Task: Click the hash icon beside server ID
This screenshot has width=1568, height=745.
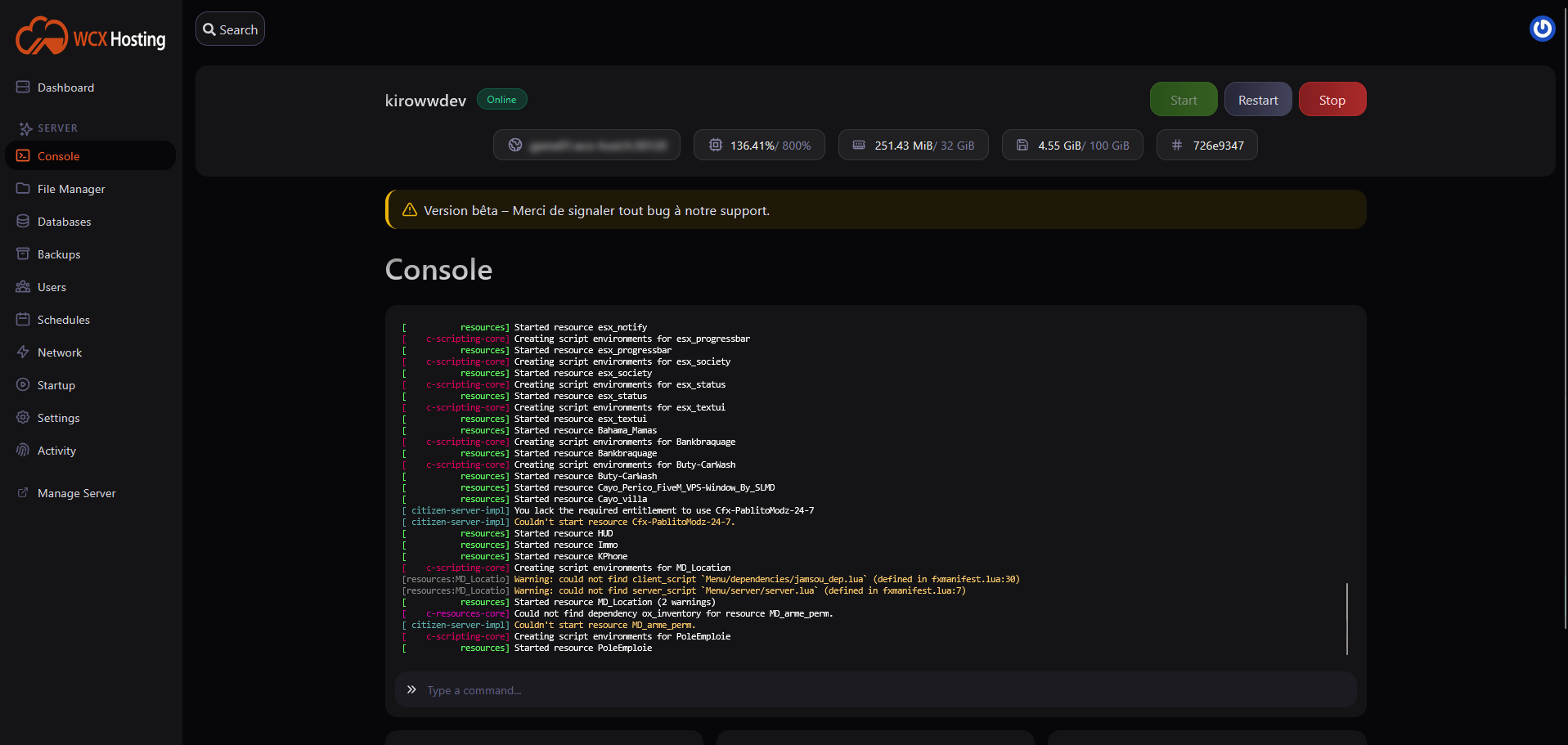Action: 1177,145
